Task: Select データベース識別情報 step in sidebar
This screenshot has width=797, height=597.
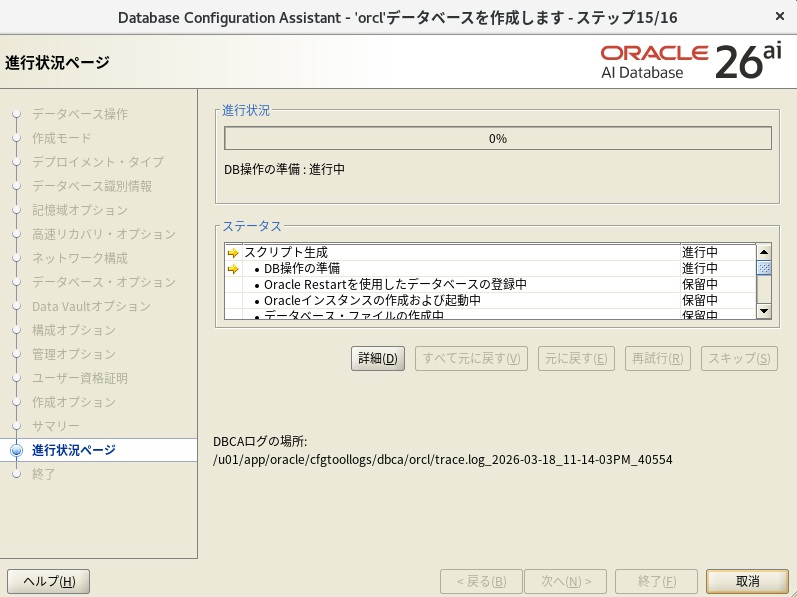Action: pos(92,186)
